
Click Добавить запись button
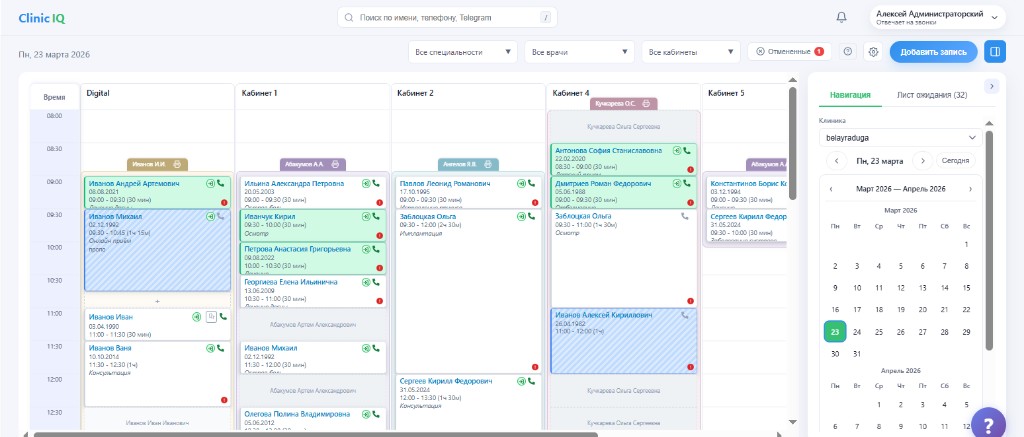tap(933, 51)
